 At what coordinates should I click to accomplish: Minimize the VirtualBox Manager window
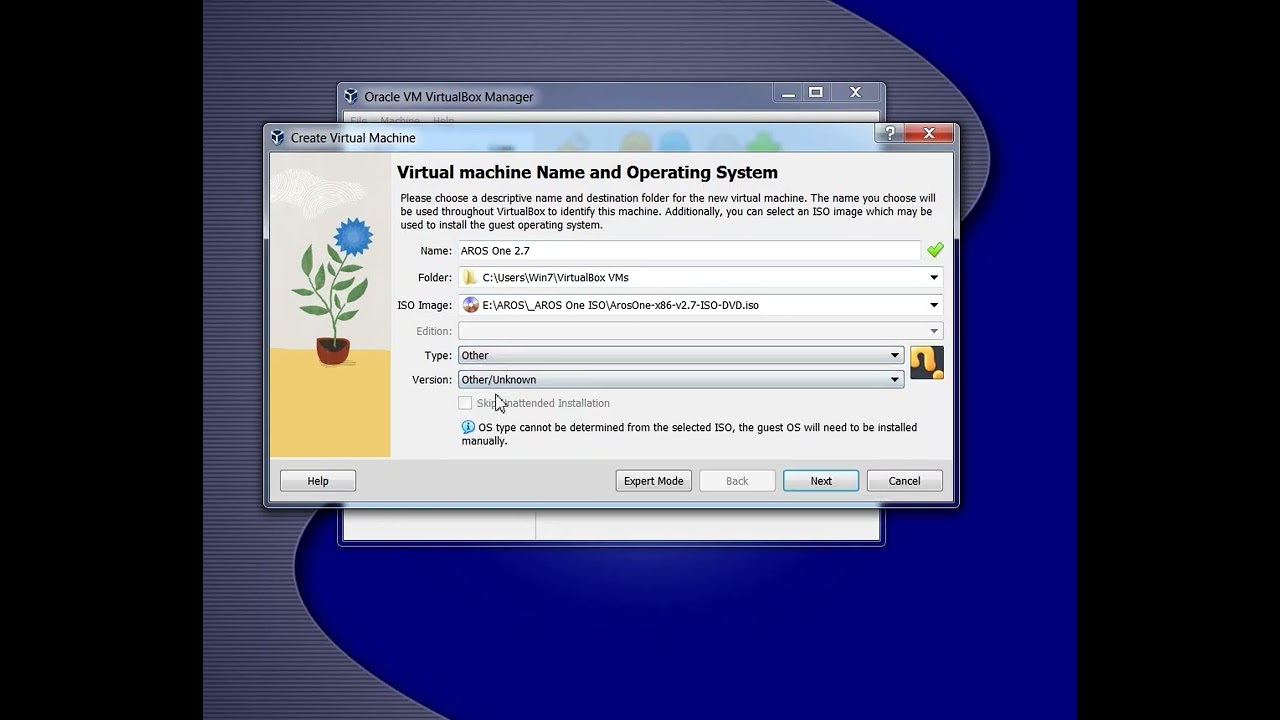coord(789,92)
